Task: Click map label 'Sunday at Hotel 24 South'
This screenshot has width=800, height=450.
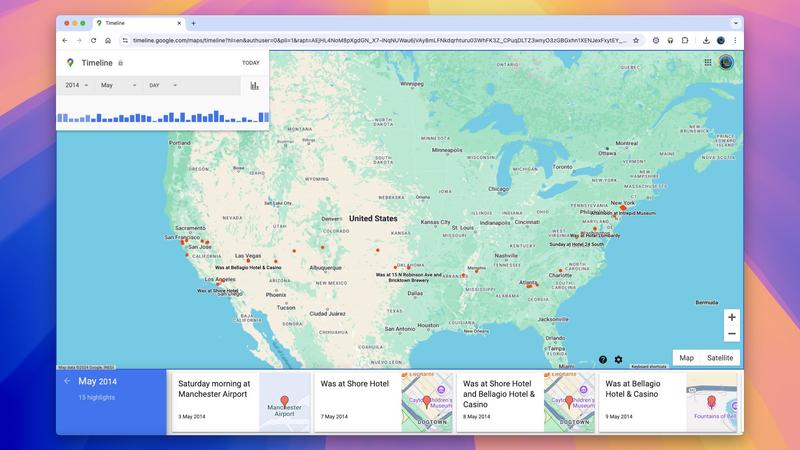Action: coord(577,244)
